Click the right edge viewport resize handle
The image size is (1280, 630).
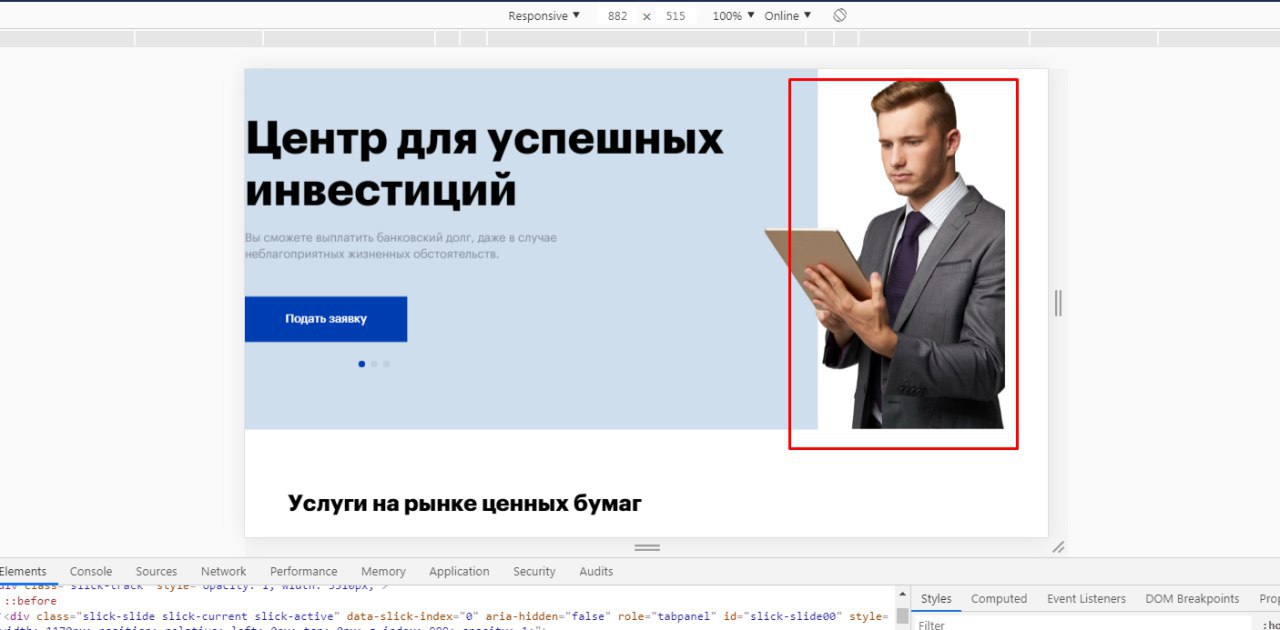(1058, 303)
